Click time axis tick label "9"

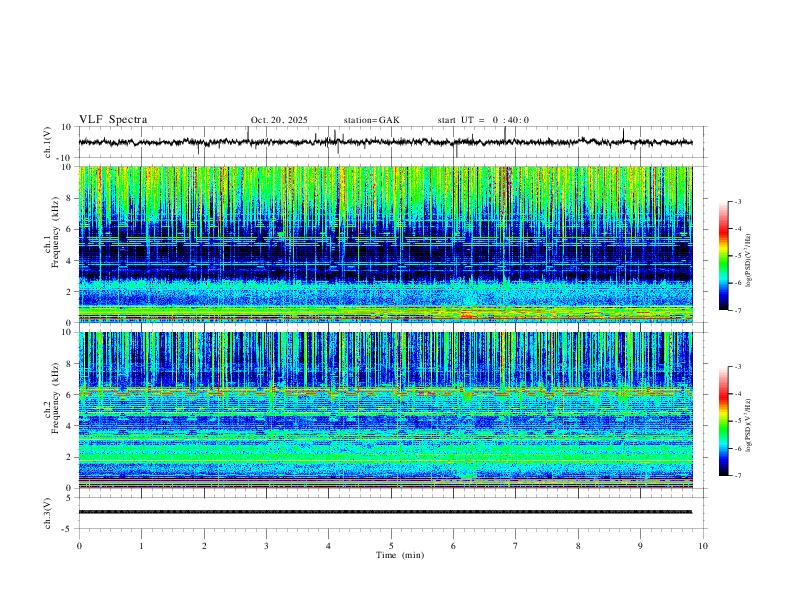pos(640,546)
